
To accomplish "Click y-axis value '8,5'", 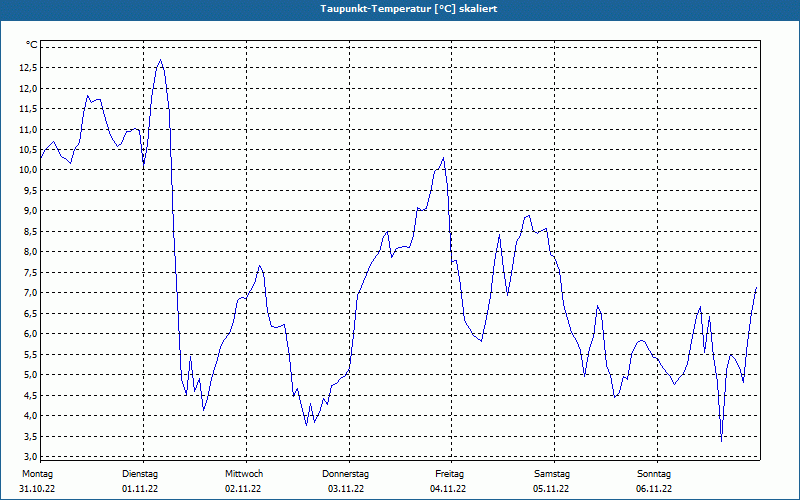I will click(x=30, y=232).
